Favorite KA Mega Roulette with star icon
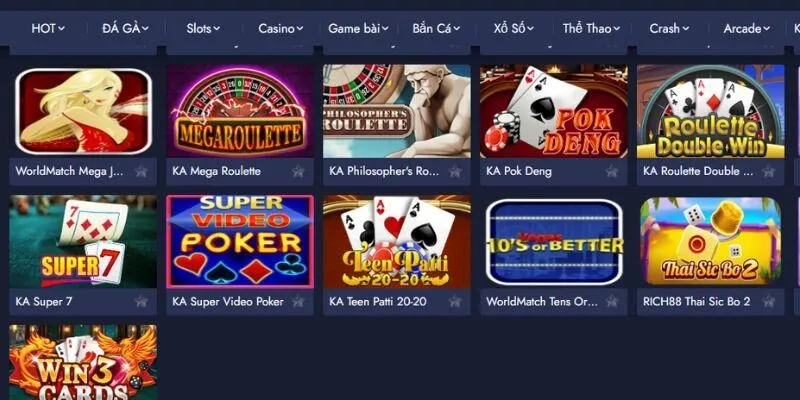 298,171
